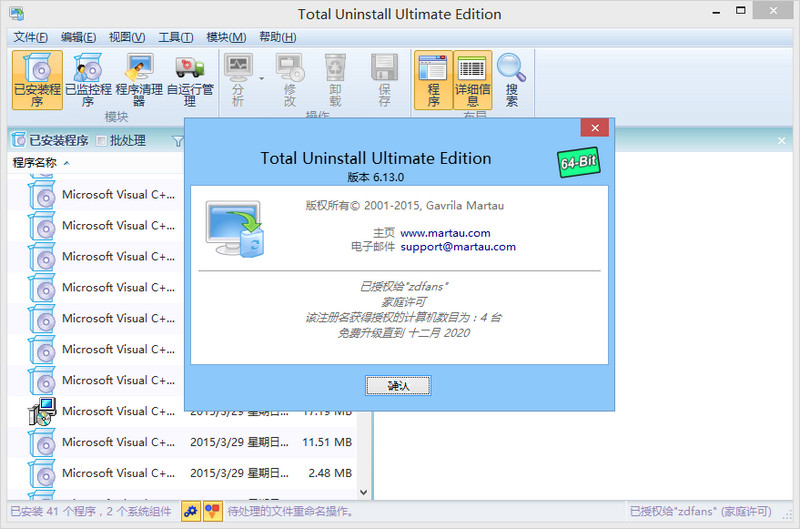Image resolution: width=800 pixels, height=529 pixels.
Task: Open the 搜索 magnifier tool
Action: click(512, 80)
